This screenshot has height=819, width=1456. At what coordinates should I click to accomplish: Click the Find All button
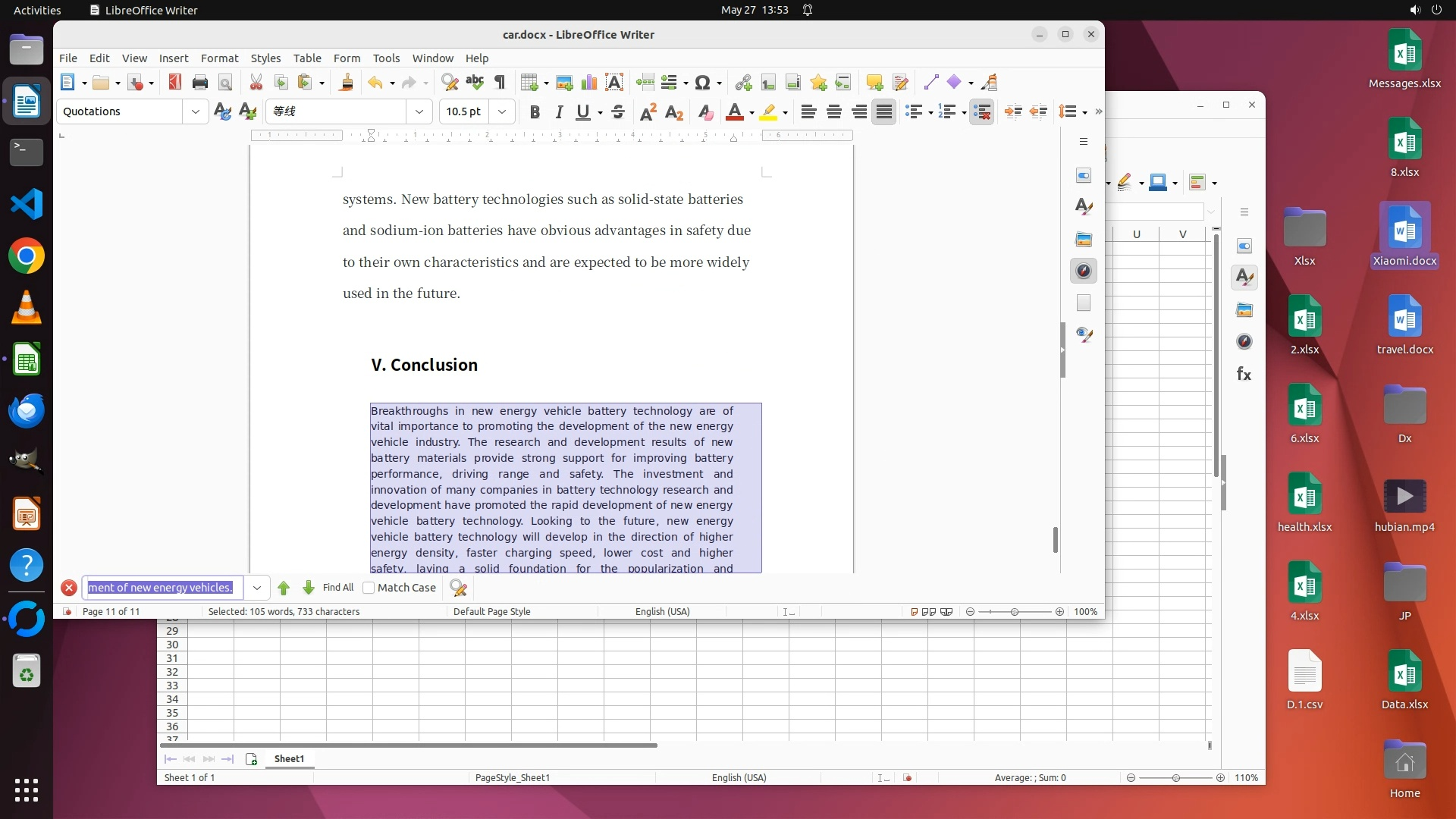(337, 588)
